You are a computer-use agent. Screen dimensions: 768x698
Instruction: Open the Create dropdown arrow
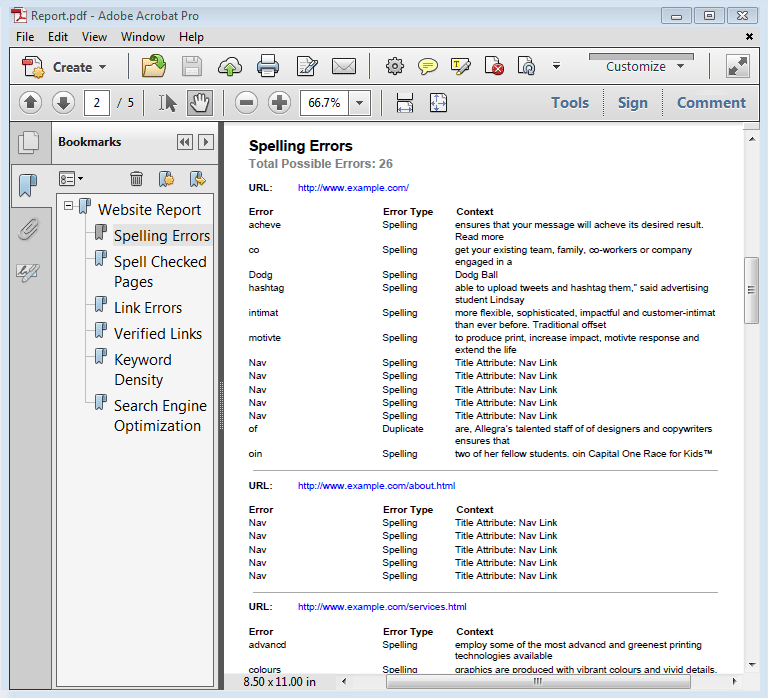point(102,67)
